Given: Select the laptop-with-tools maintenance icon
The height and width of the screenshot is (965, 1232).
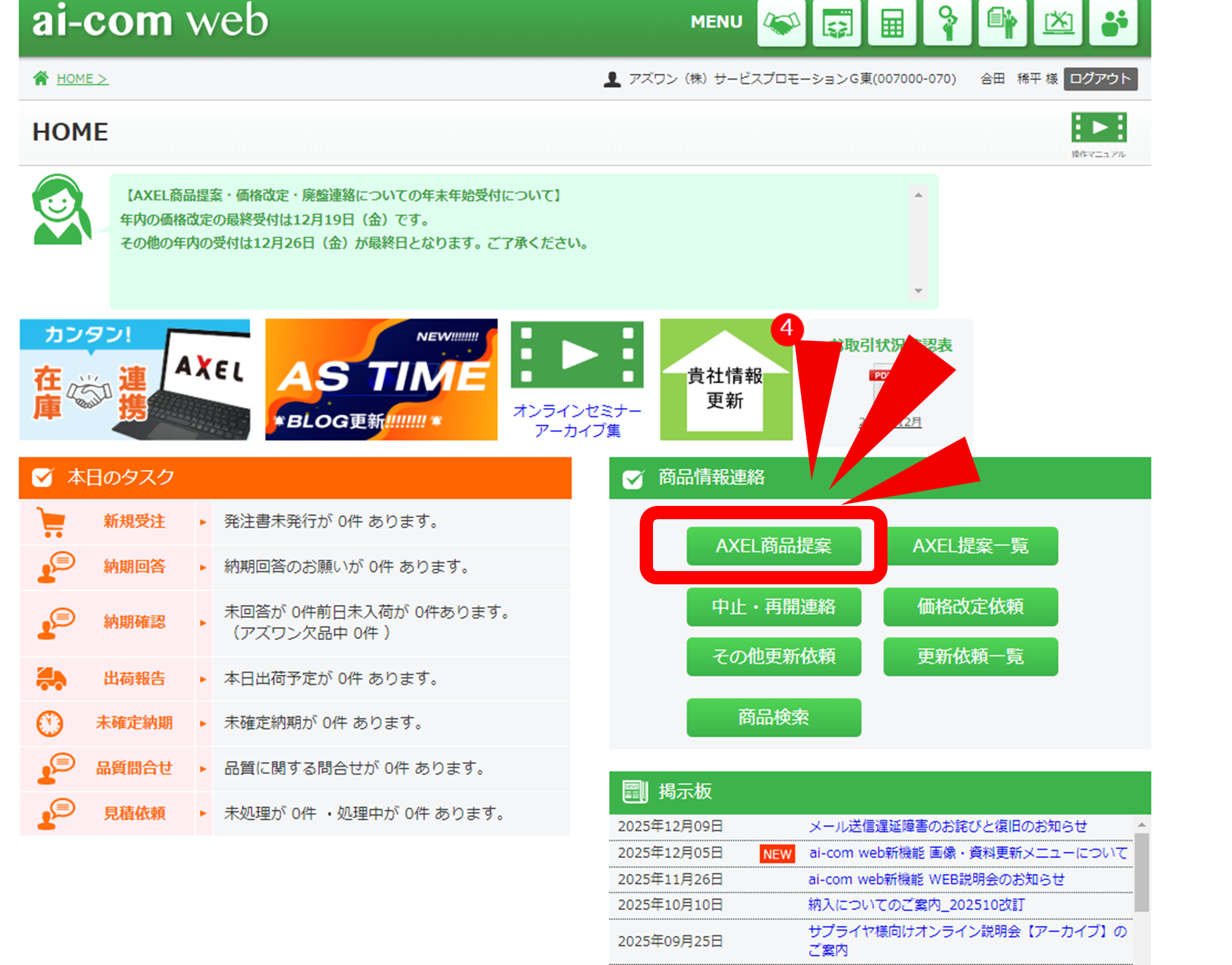Looking at the screenshot, I should (1058, 23).
